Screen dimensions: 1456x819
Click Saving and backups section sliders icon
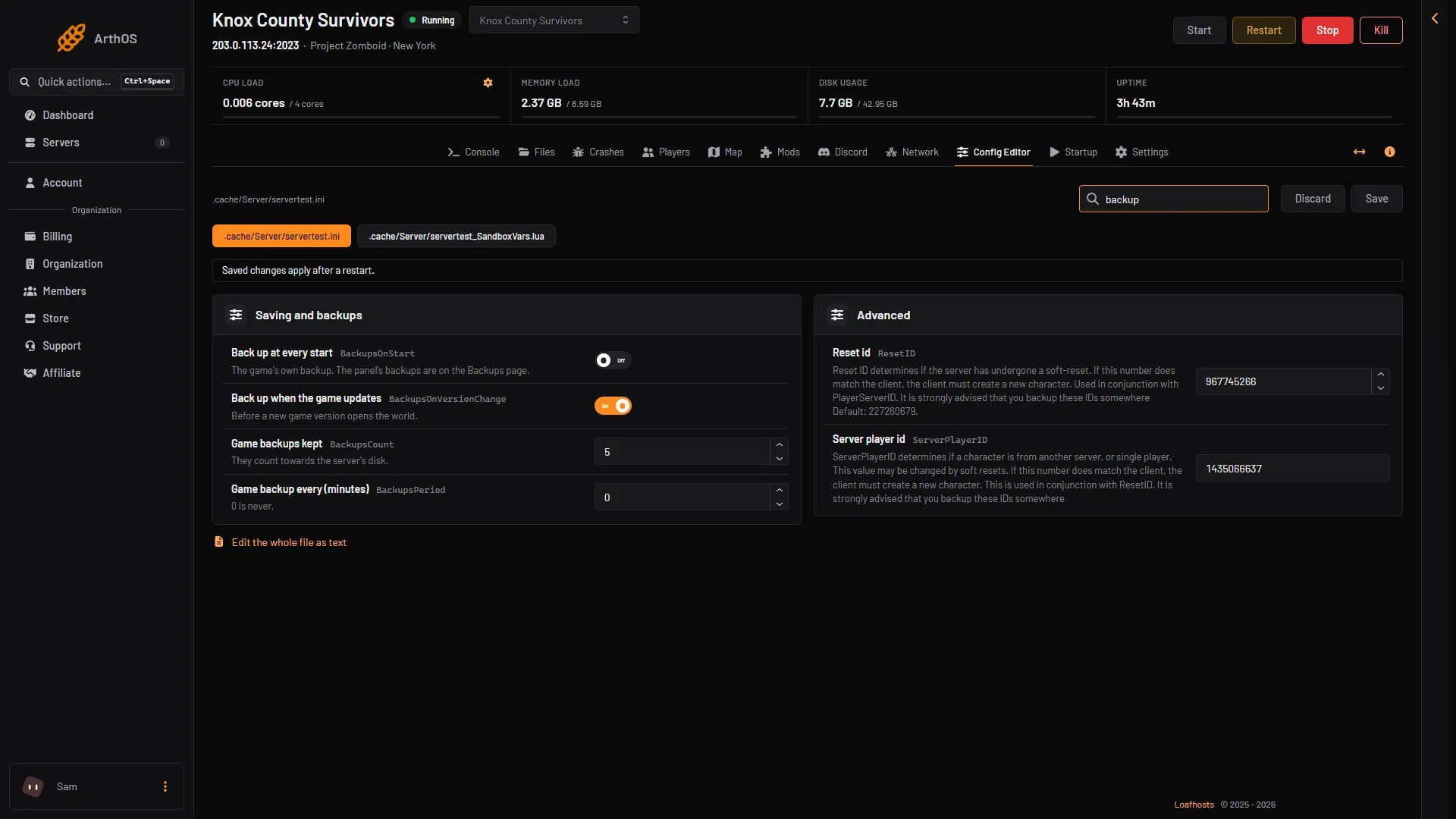[x=236, y=315]
